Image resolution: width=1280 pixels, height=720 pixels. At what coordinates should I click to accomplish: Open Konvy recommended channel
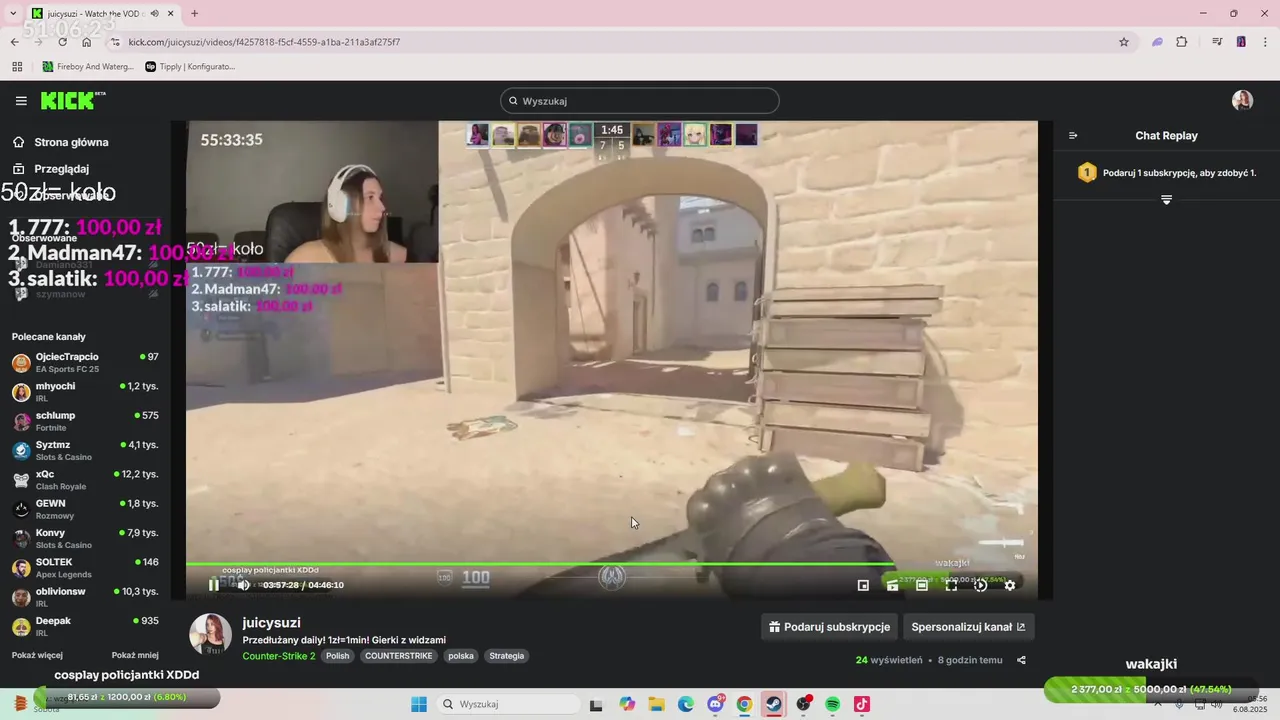click(x=85, y=538)
